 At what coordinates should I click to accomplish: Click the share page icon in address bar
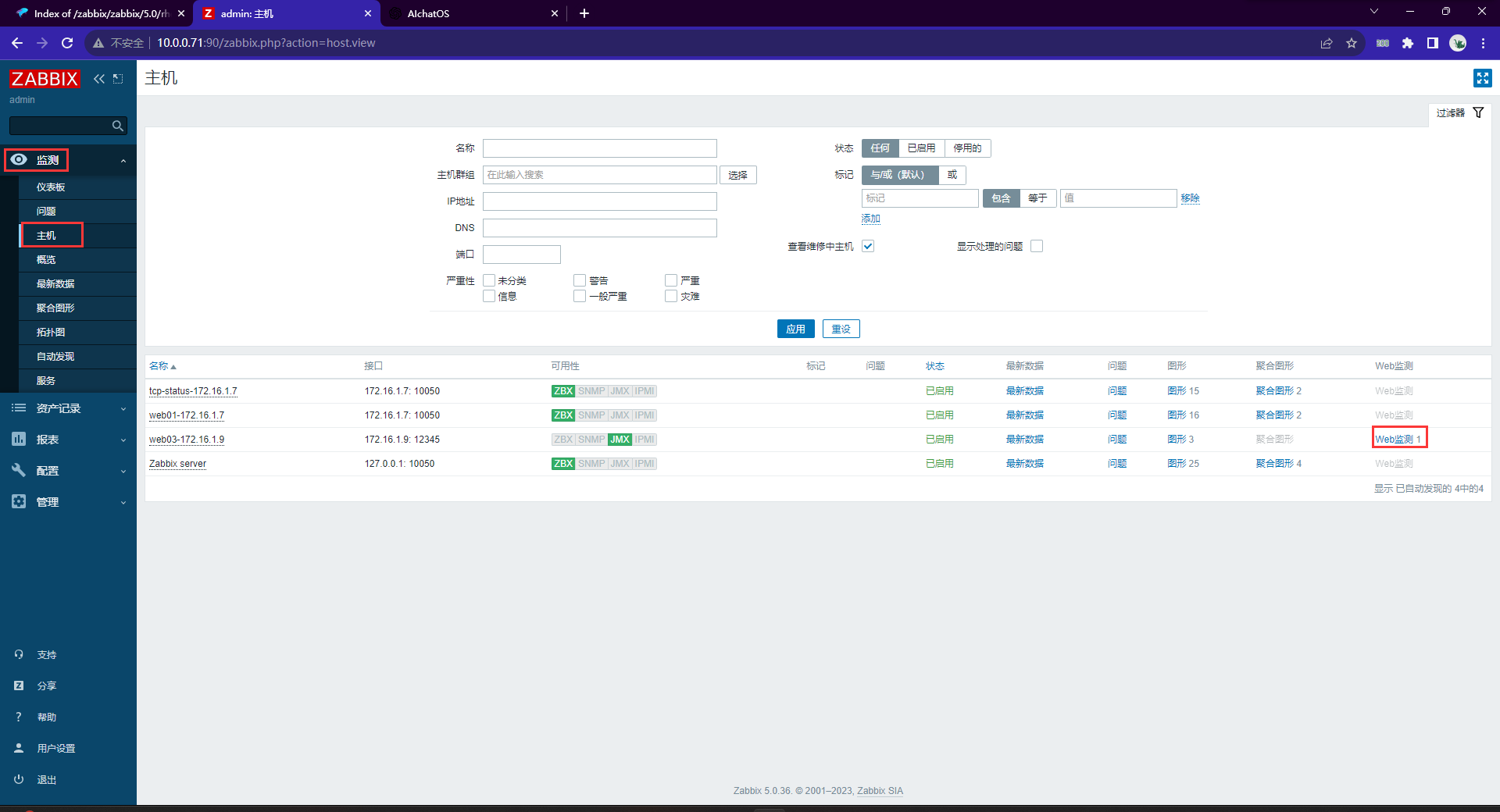[1327, 43]
